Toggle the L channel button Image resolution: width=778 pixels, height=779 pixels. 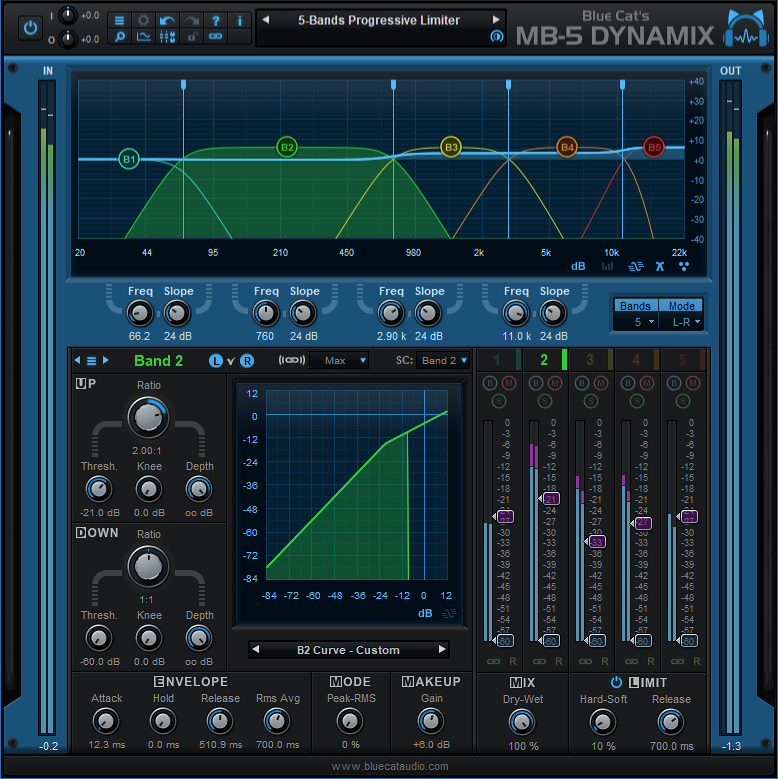tap(216, 361)
